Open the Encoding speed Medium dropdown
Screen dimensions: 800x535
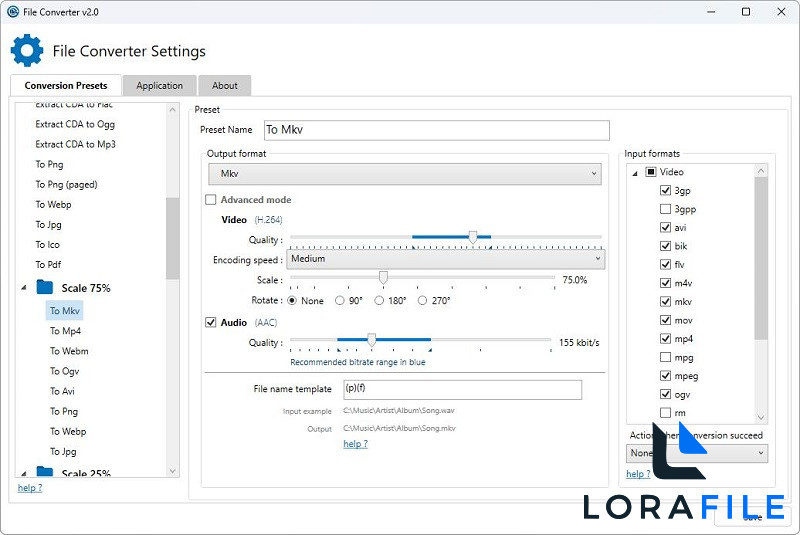pos(445,259)
